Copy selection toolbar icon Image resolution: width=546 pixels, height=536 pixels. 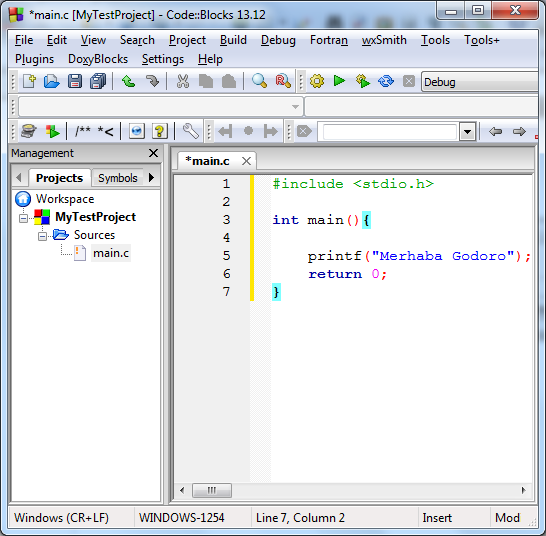pos(206,81)
